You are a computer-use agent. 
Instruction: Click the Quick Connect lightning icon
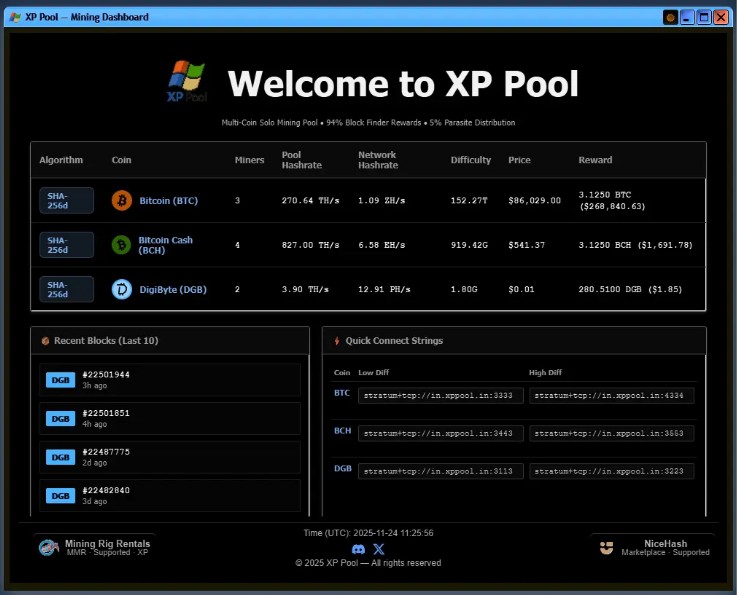point(337,341)
